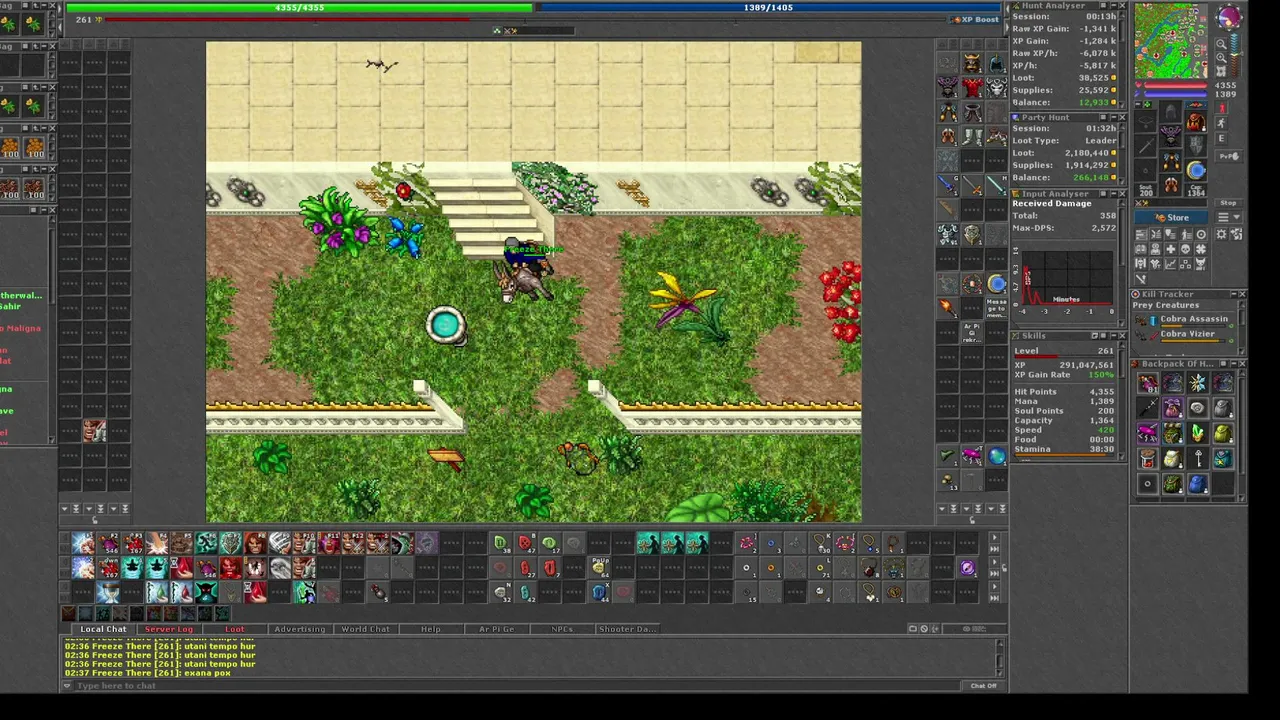This screenshot has width=1280, height=720.
Task: Toggle the PvP mode button
Action: (1229, 156)
